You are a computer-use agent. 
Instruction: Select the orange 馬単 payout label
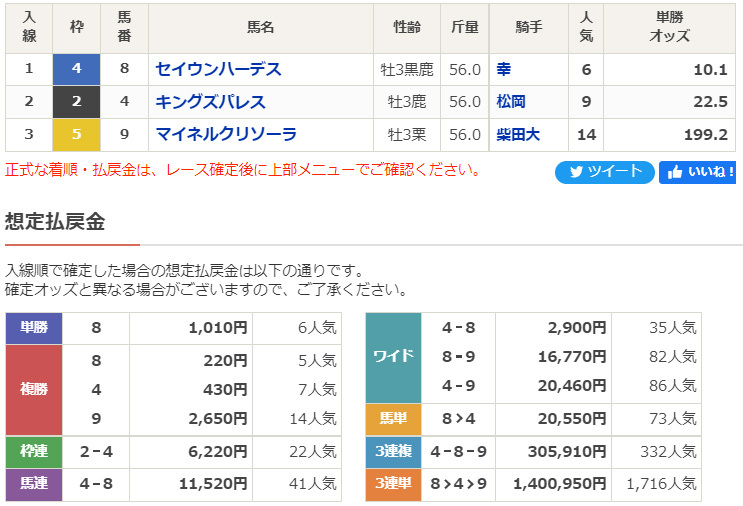pos(393,420)
